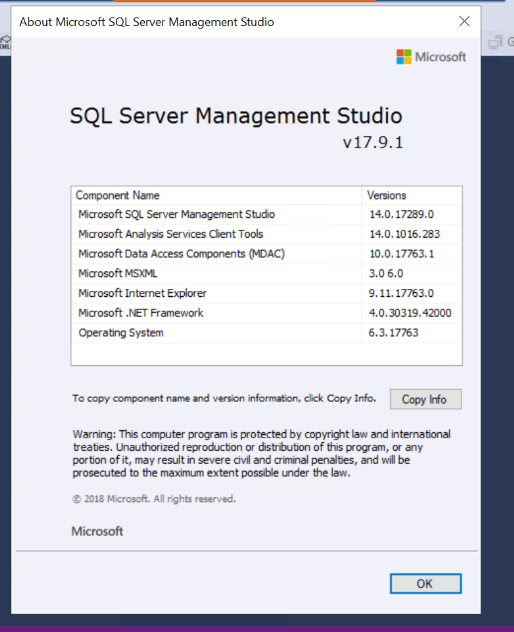Click the dialog title bar text

click(147, 22)
